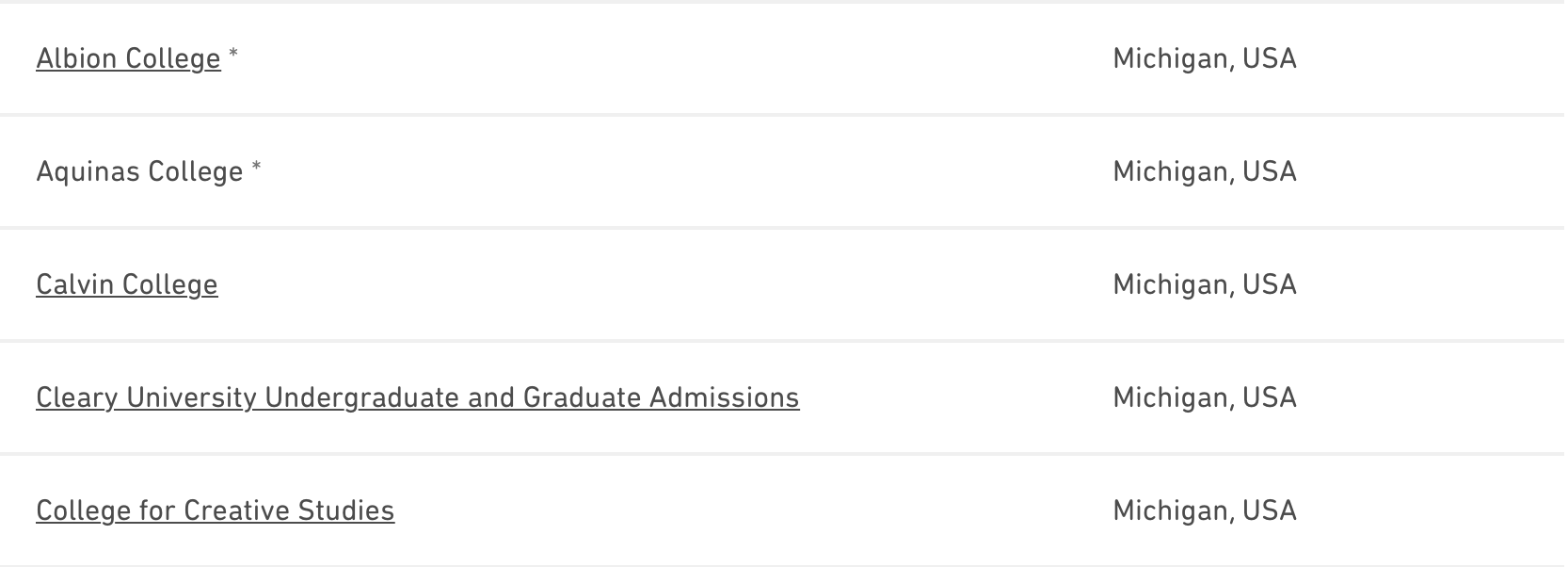Click the Aquinas College name text
Image resolution: width=1568 pixels, height=567 pixels.
139,171
